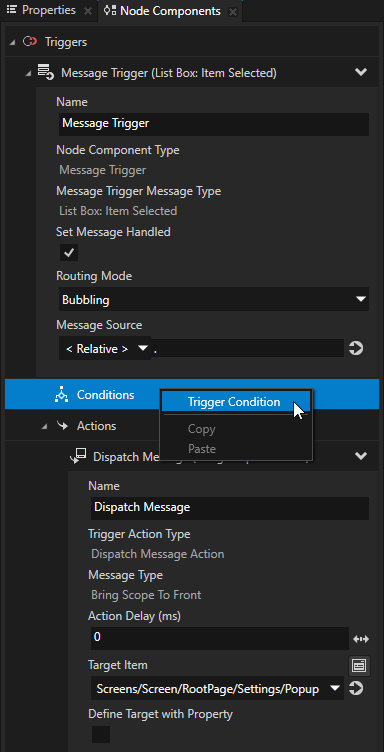This screenshot has width=384, height=752.
Task: Edit the Message Source path field
Action: [x=248, y=349]
